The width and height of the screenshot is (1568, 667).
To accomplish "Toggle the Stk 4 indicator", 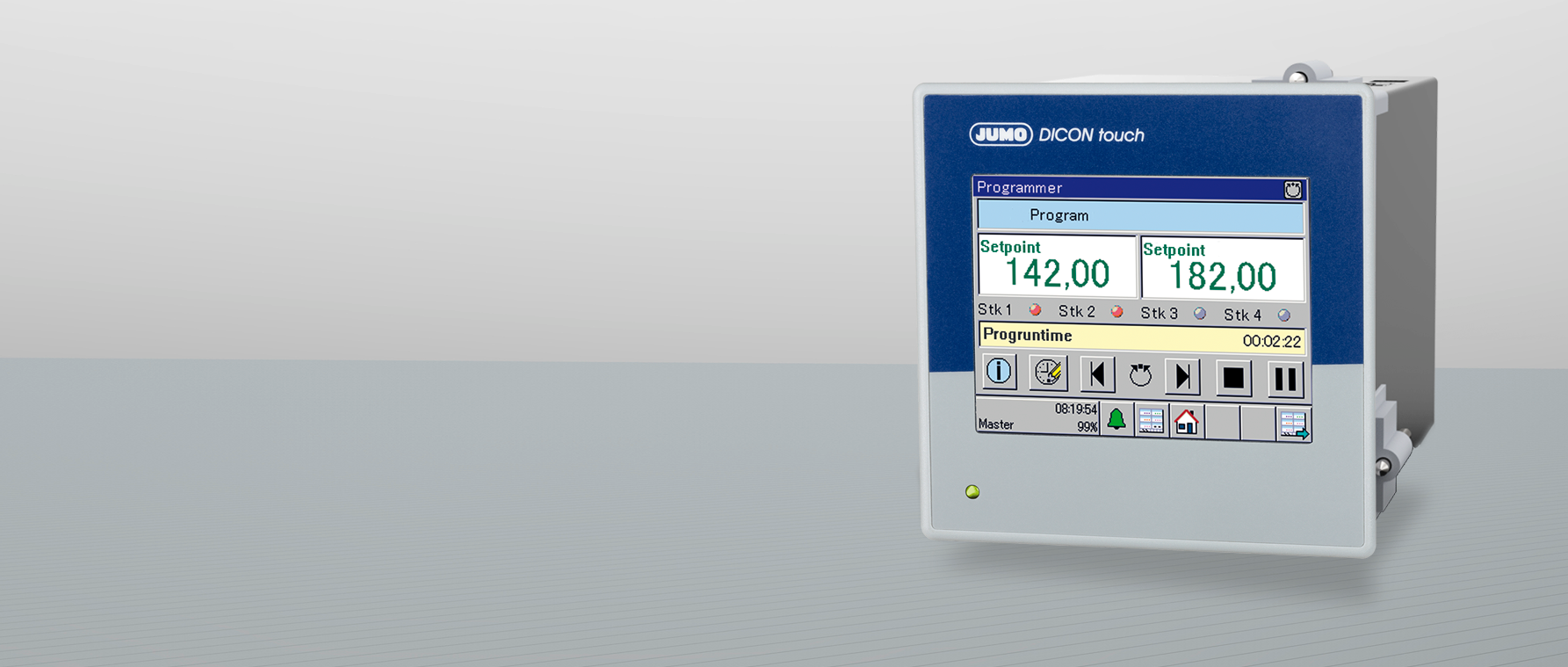I will coord(1284,315).
